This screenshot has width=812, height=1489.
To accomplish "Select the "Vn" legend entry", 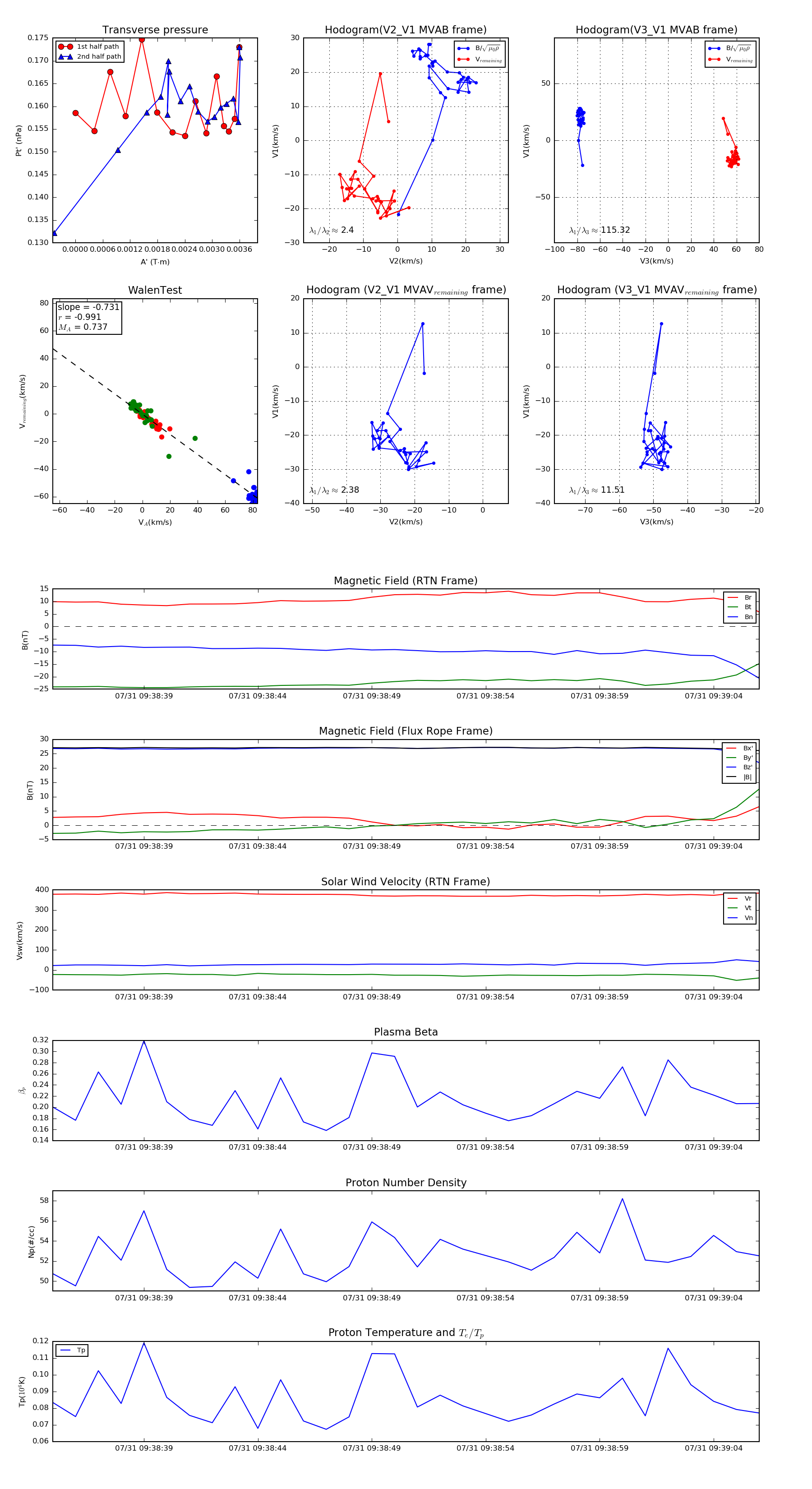I will 740,918.
